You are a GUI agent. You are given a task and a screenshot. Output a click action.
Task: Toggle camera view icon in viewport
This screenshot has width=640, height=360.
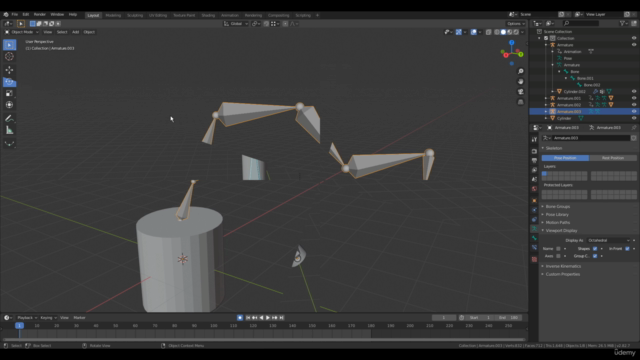[x=520, y=92]
